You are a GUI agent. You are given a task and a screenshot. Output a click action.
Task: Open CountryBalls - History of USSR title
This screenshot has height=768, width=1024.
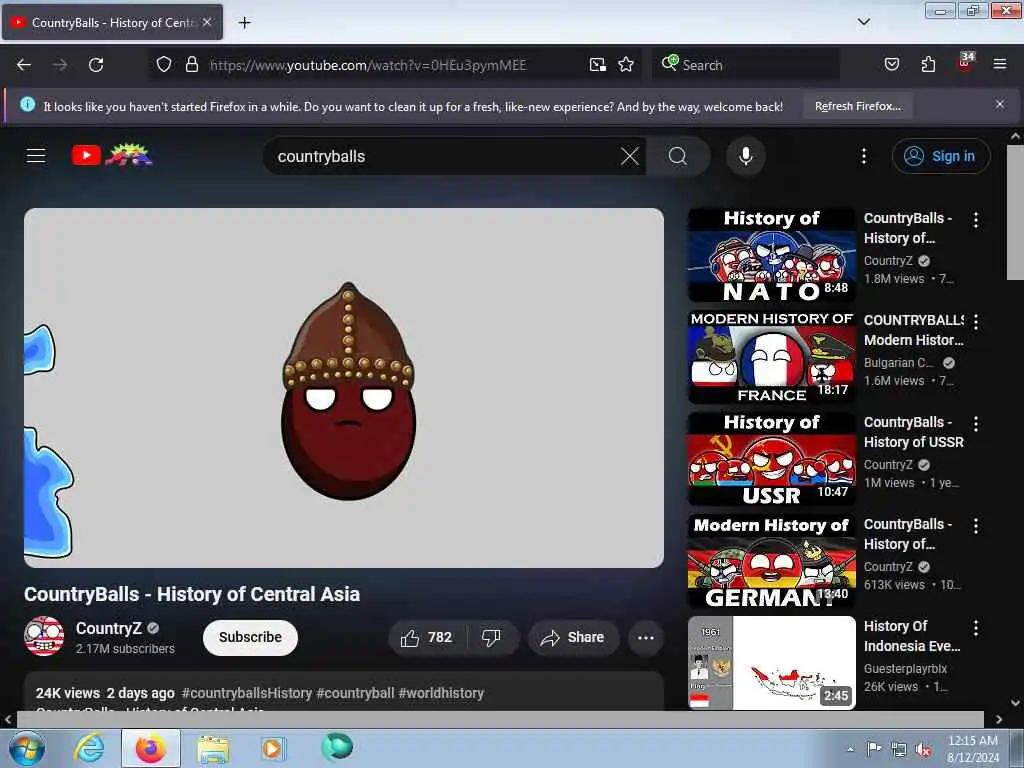click(x=913, y=432)
